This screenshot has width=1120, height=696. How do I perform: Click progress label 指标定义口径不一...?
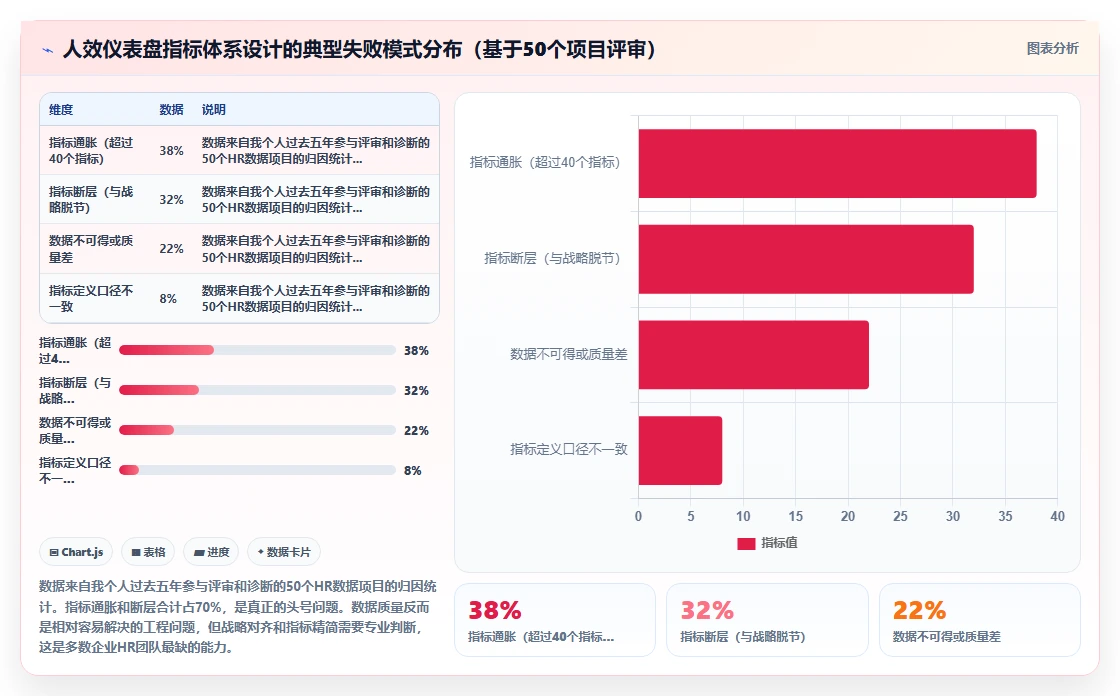click(x=75, y=471)
